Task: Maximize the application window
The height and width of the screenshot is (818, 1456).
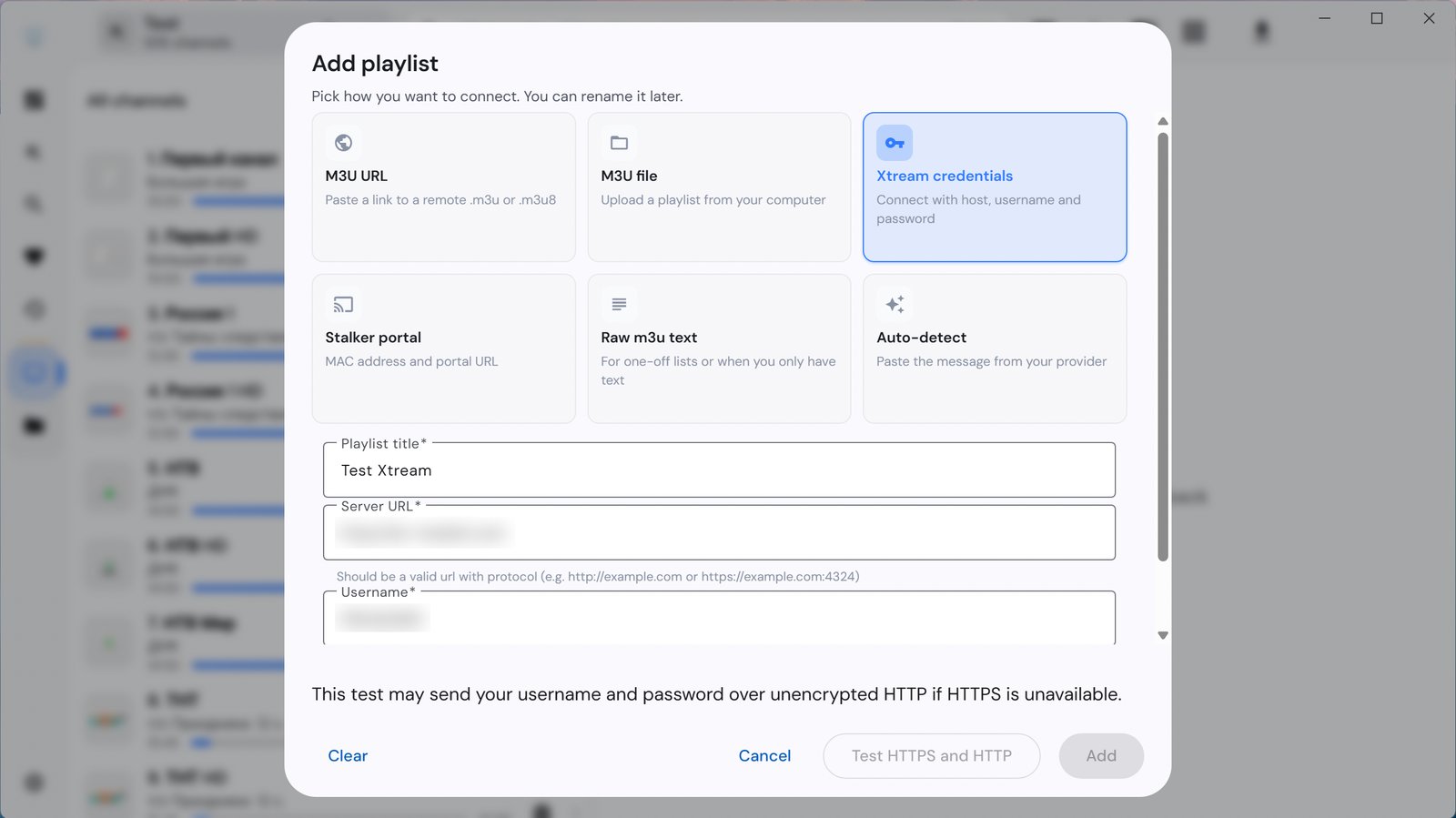Action: (1377, 18)
